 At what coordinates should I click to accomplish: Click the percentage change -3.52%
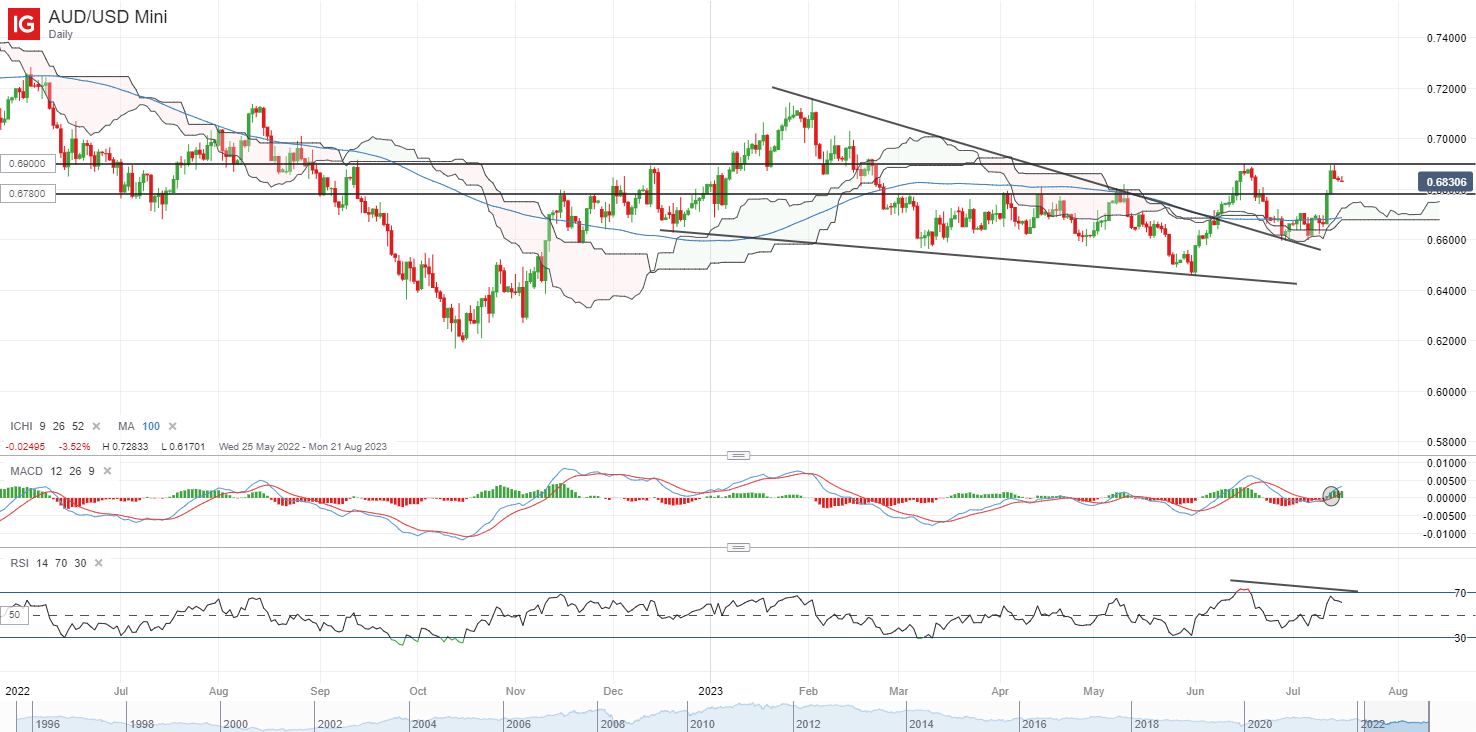(76, 446)
